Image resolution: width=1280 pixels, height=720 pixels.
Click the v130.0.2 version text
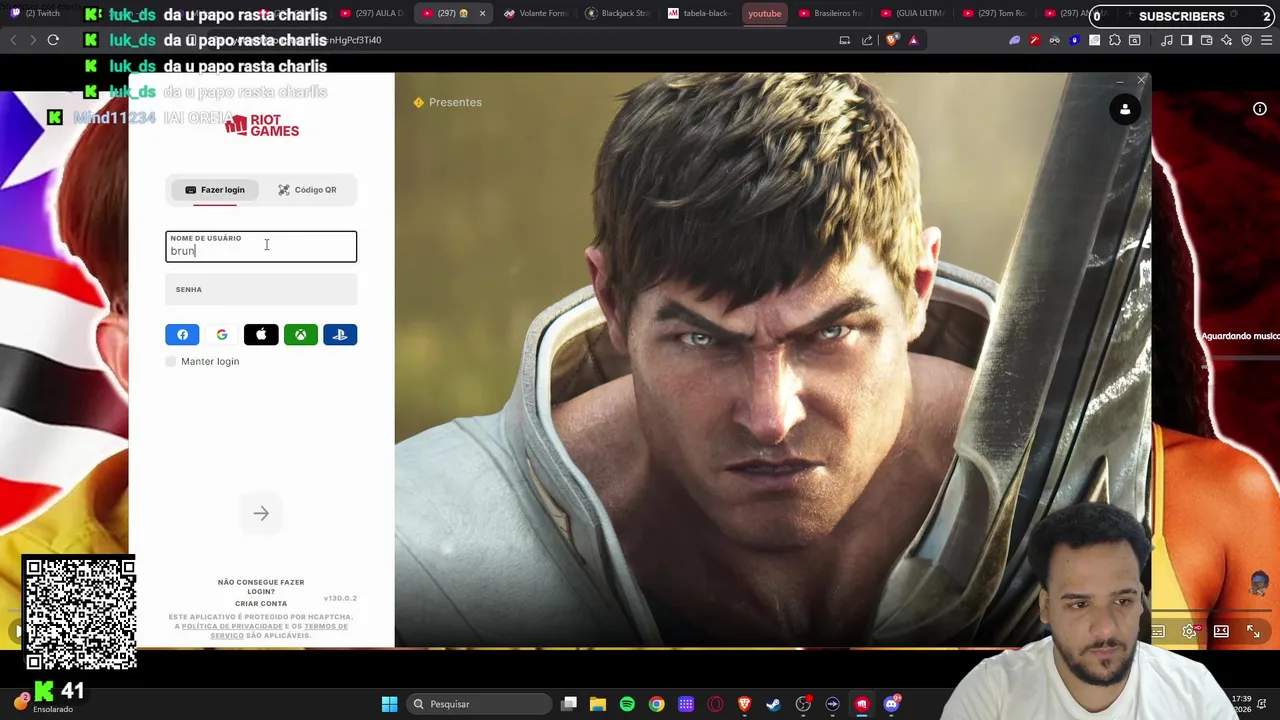[340, 598]
